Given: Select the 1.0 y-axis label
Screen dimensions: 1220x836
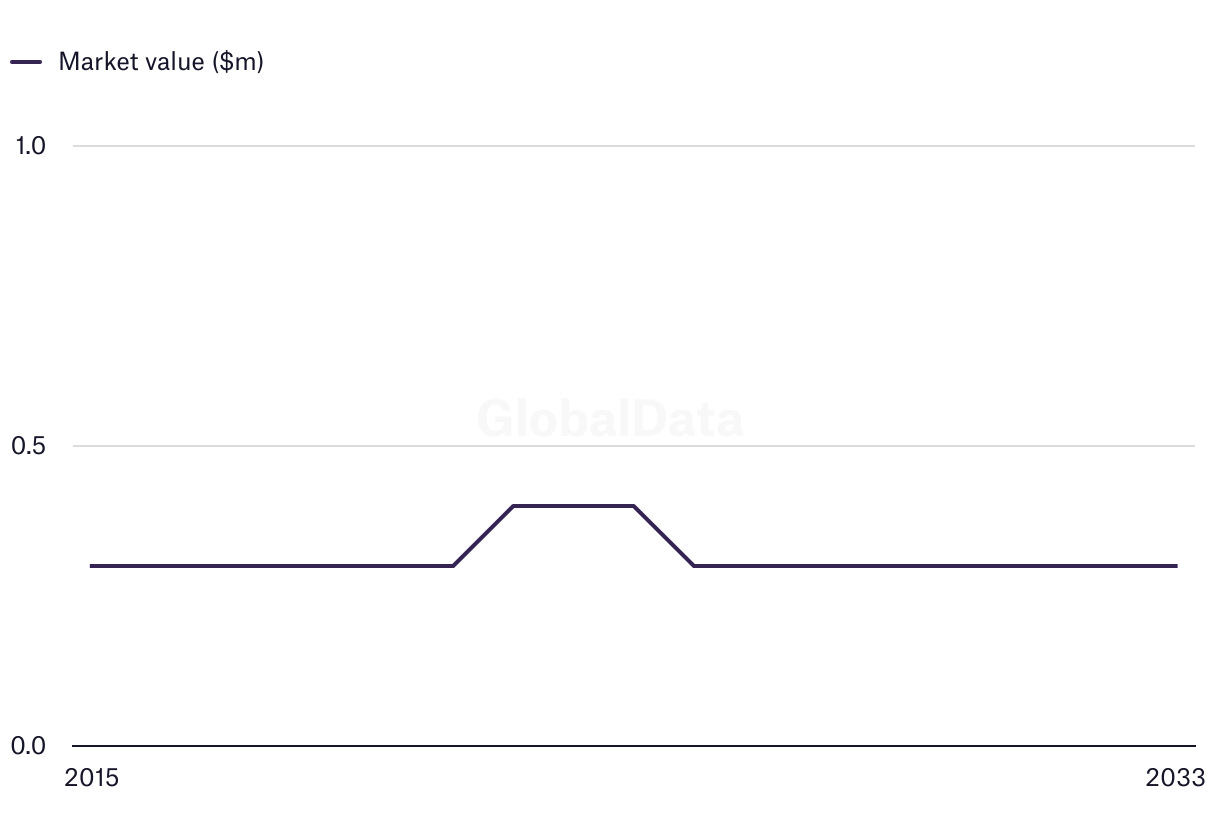Looking at the screenshot, I should [x=31, y=146].
